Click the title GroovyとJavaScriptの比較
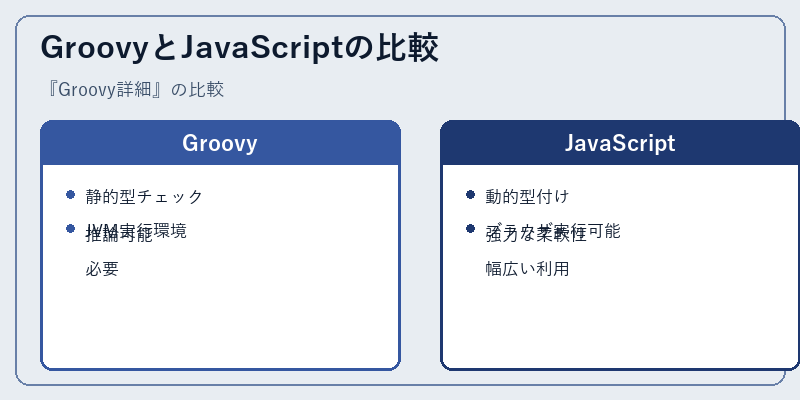The image size is (800, 400). pyautogui.click(x=239, y=49)
